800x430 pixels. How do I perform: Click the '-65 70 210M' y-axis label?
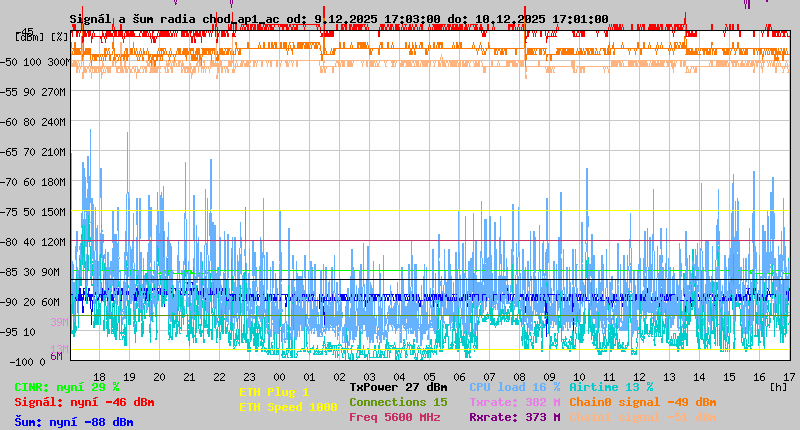click(34, 152)
